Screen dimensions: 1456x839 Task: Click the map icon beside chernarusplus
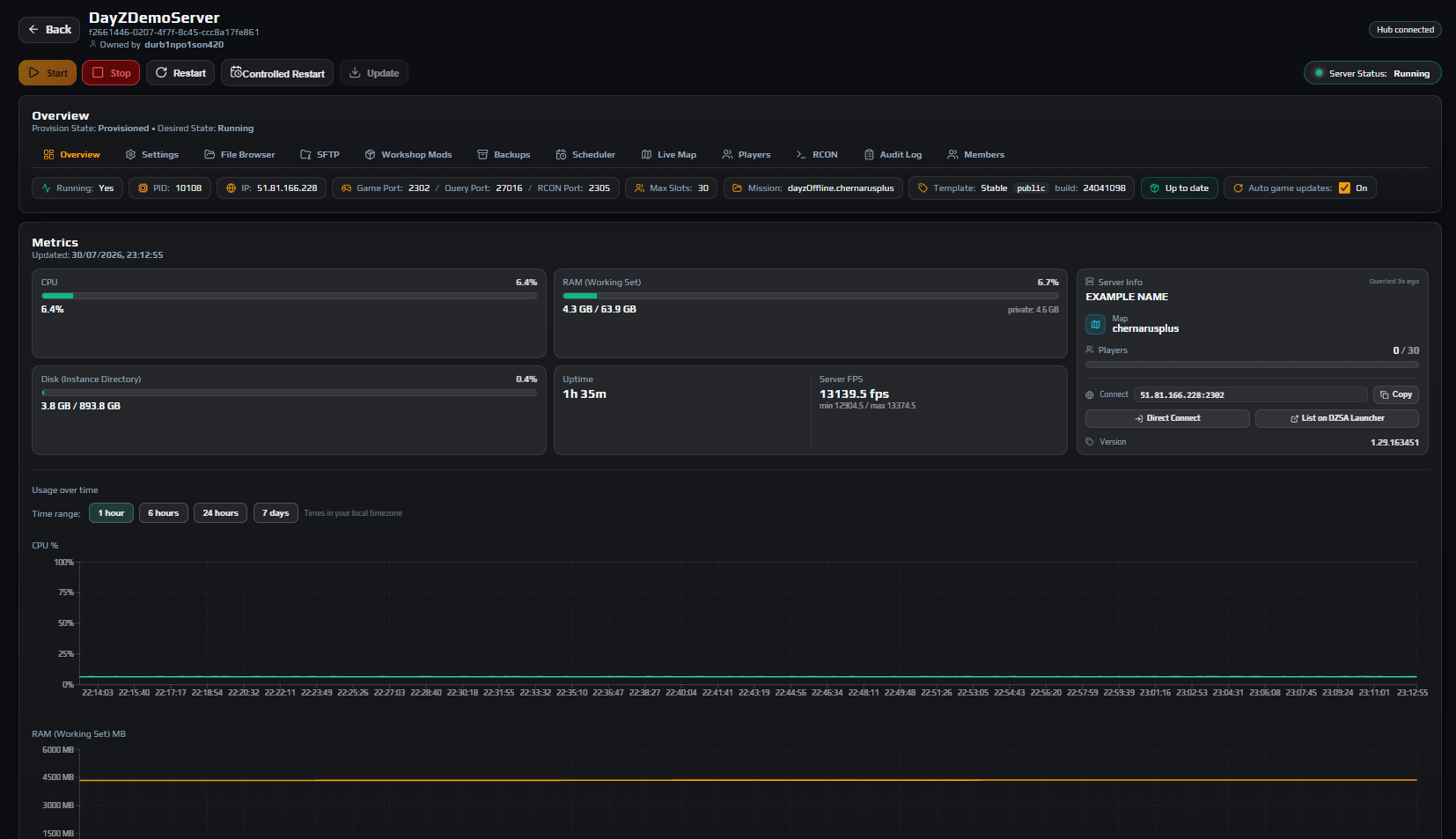pyautogui.click(x=1095, y=324)
